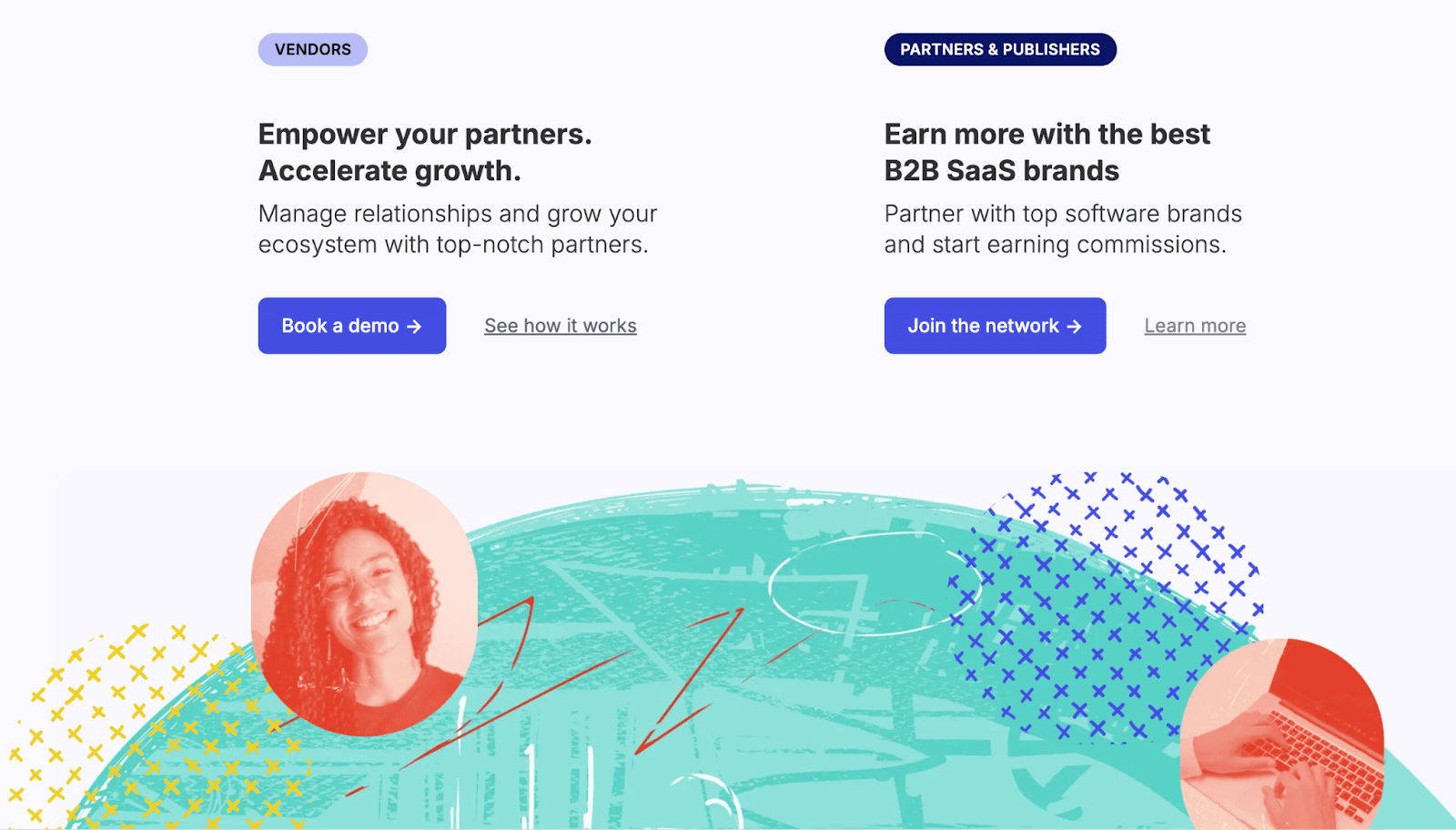Click the white oval outline on globe
The width and height of the screenshot is (1456, 830).
[860, 582]
